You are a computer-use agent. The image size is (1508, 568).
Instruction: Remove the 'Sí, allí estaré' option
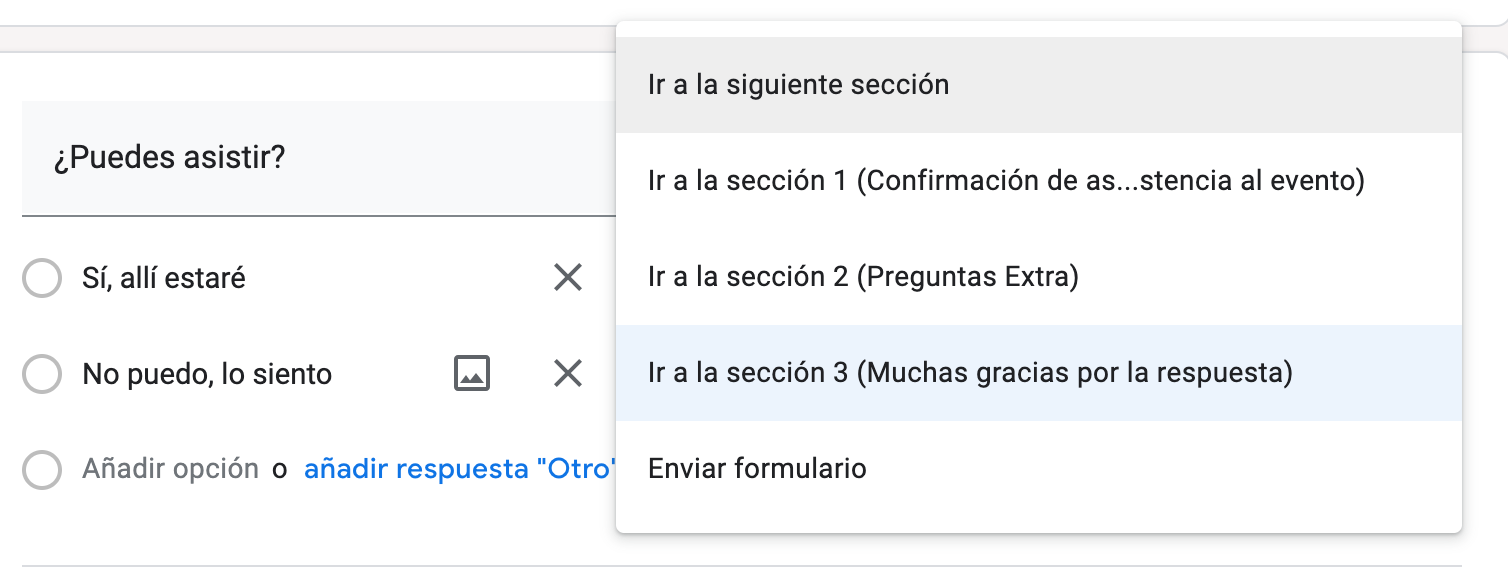[x=568, y=278]
